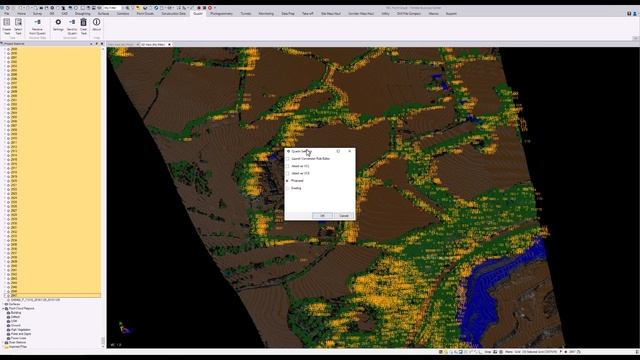Open the My Filter dropdown in toolbar
This screenshot has width=640, height=360.
tap(113, 8)
